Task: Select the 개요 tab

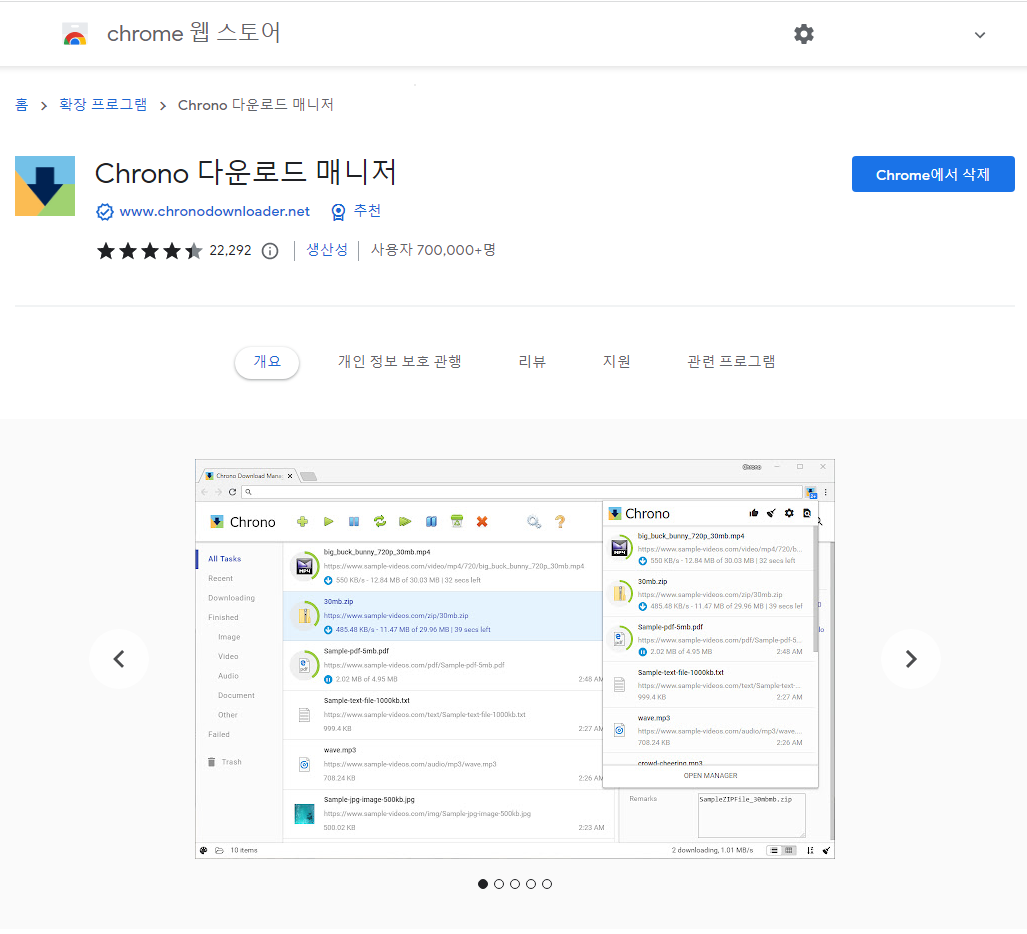Action: pyautogui.click(x=267, y=362)
